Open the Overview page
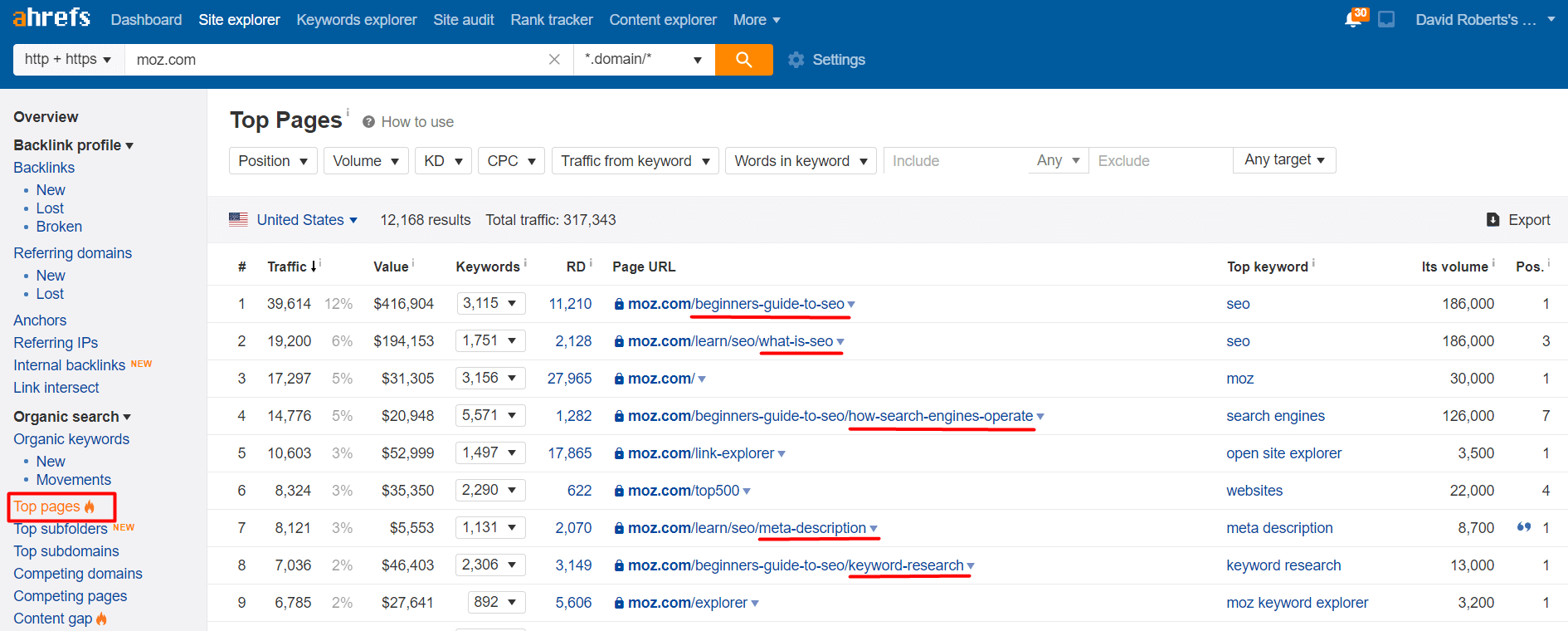1568x631 pixels. pyautogui.click(x=46, y=117)
